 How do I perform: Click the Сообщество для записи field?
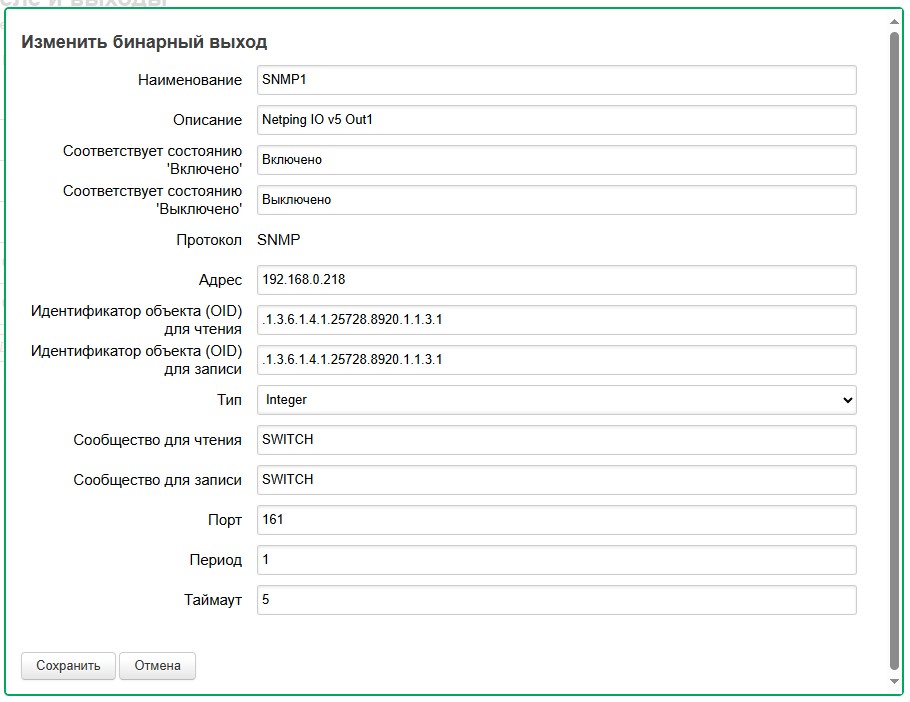(x=556, y=480)
